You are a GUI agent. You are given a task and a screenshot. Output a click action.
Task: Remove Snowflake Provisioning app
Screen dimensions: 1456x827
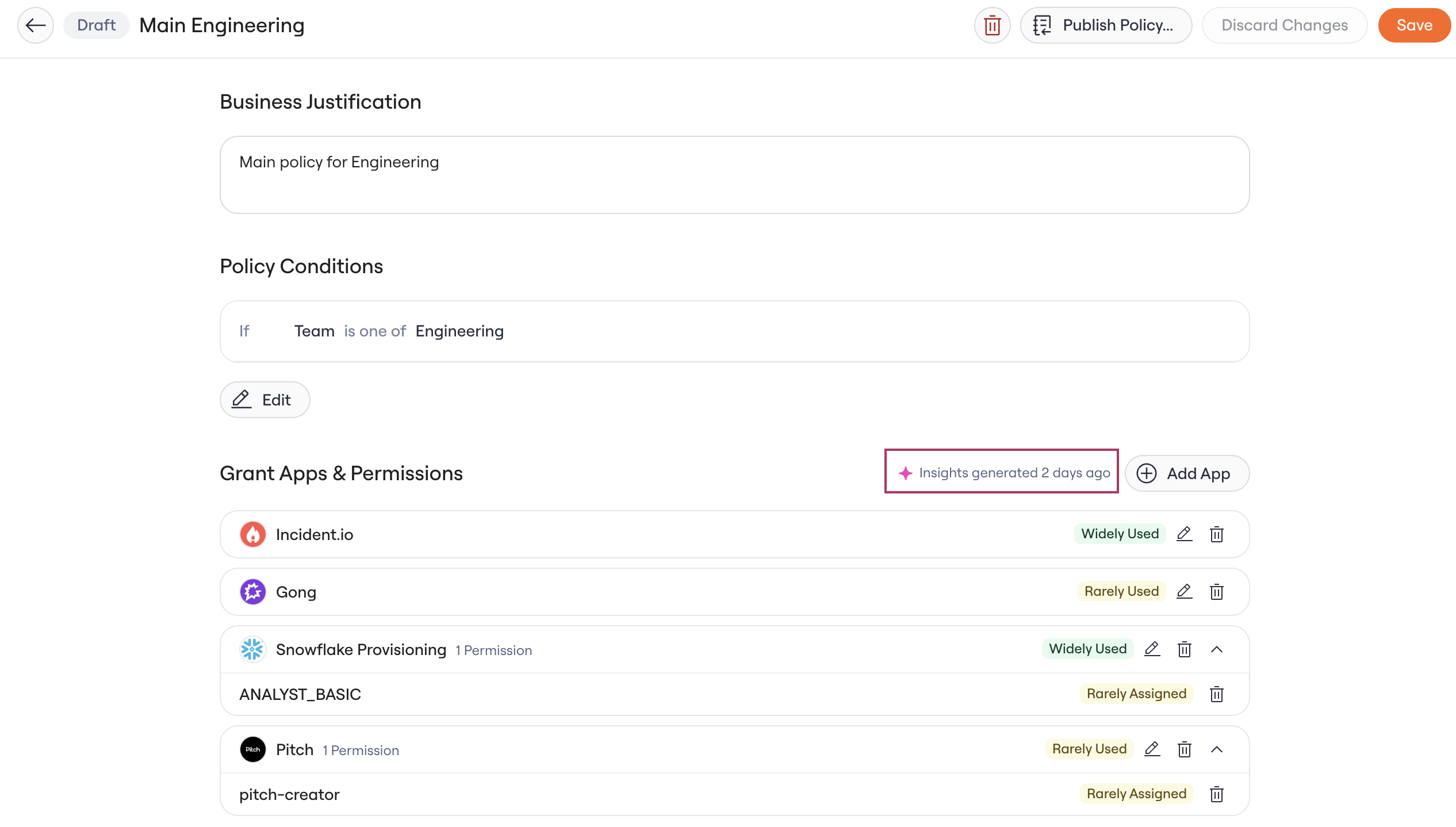tap(1184, 649)
